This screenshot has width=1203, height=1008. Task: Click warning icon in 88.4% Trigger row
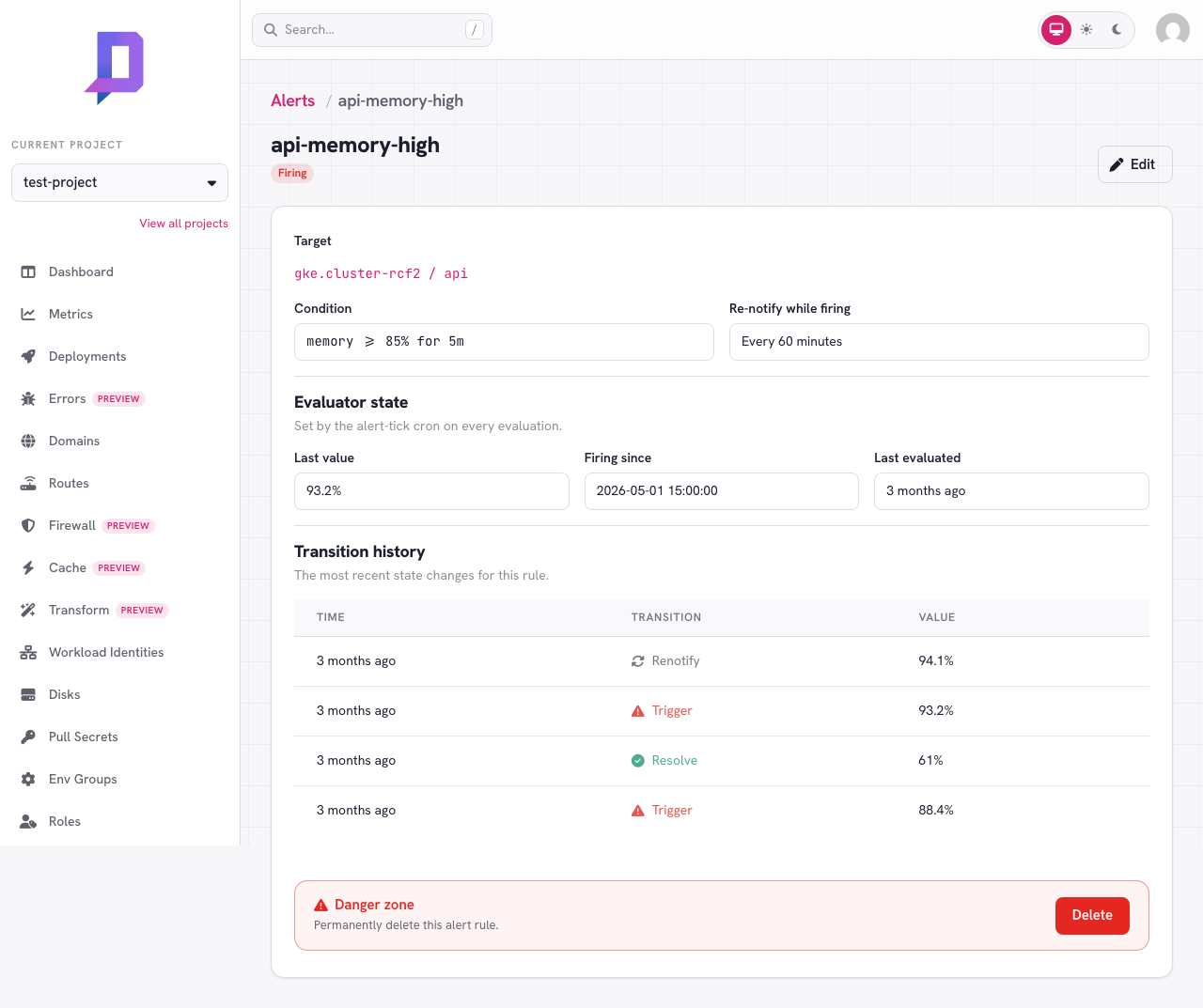[x=638, y=811]
